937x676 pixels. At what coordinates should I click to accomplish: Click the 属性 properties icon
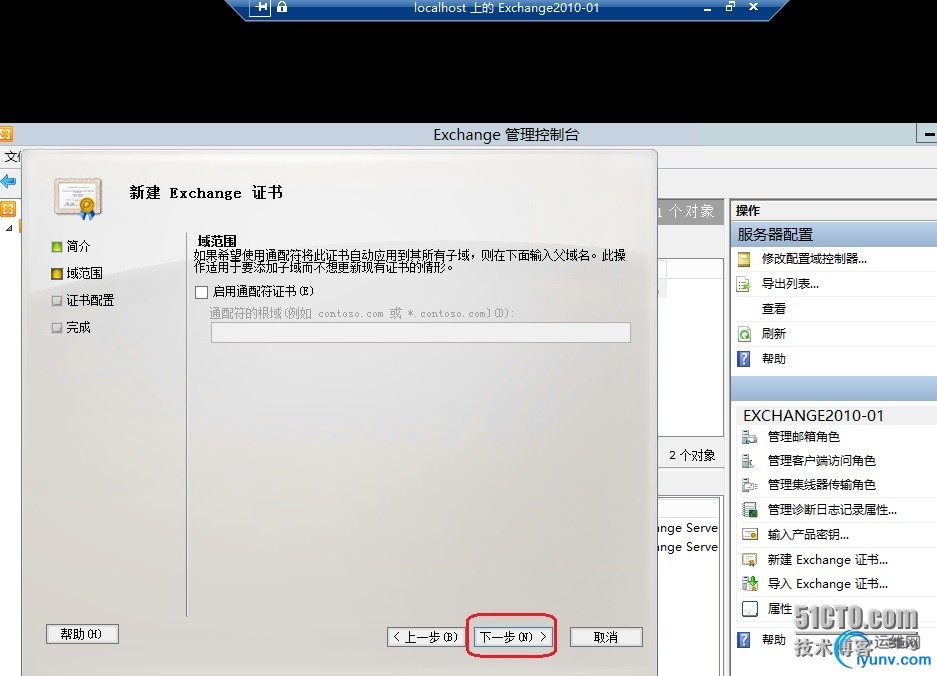(x=749, y=609)
